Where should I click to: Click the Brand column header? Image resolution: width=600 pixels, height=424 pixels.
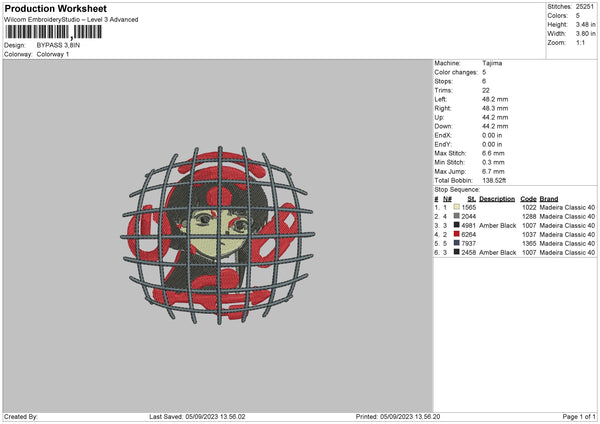pyautogui.click(x=550, y=199)
